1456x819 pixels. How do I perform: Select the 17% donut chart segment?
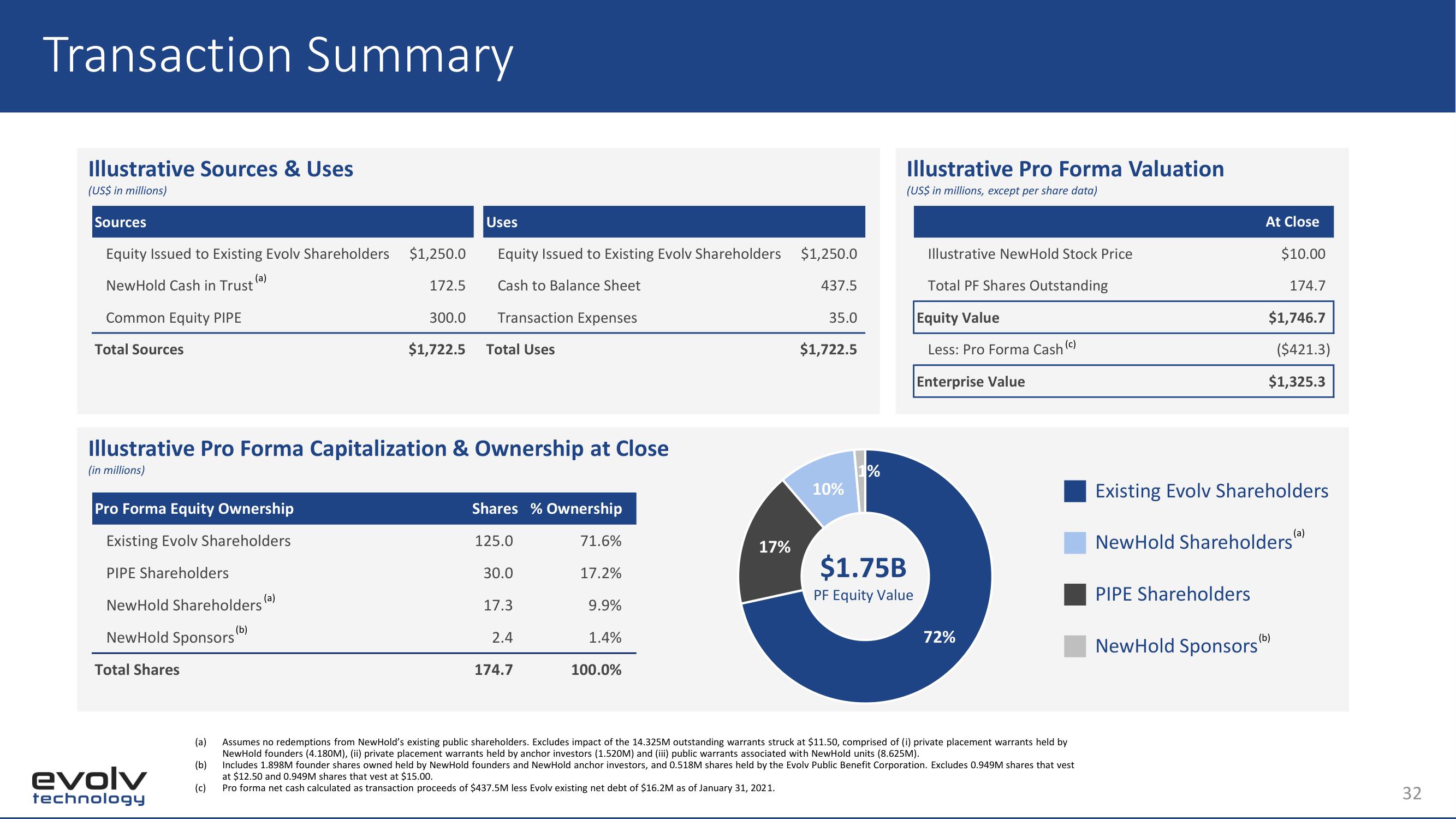774,547
